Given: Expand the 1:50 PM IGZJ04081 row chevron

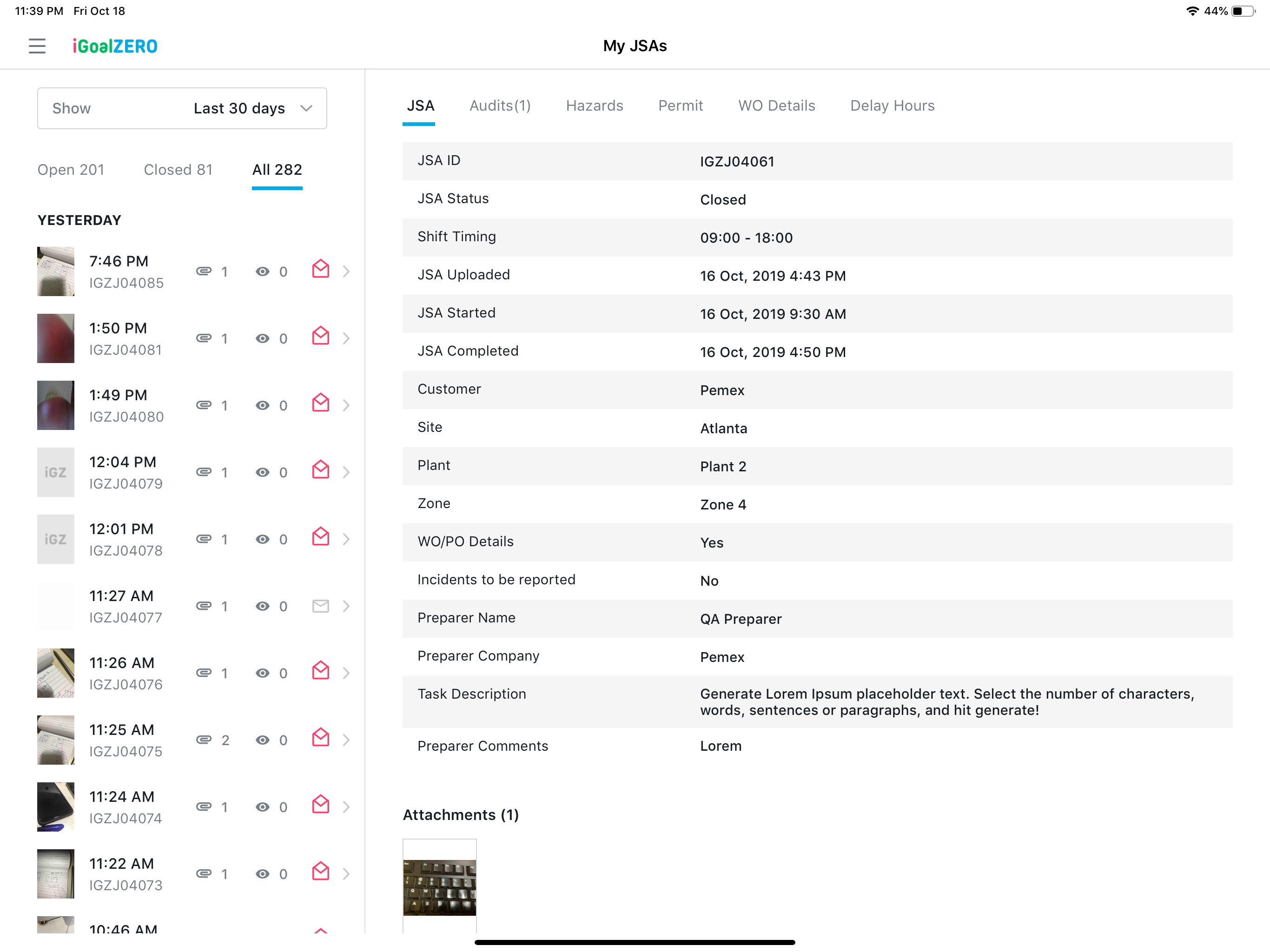Looking at the screenshot, I should [346, 338].
